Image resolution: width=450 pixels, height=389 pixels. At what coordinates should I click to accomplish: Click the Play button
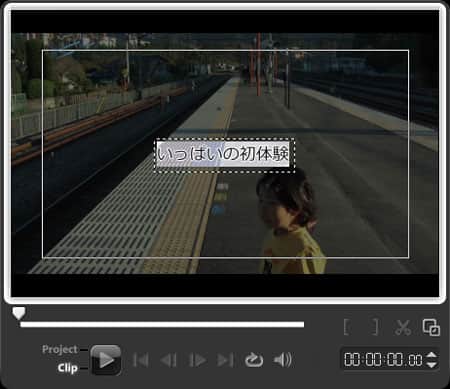[x=106, y=360]
